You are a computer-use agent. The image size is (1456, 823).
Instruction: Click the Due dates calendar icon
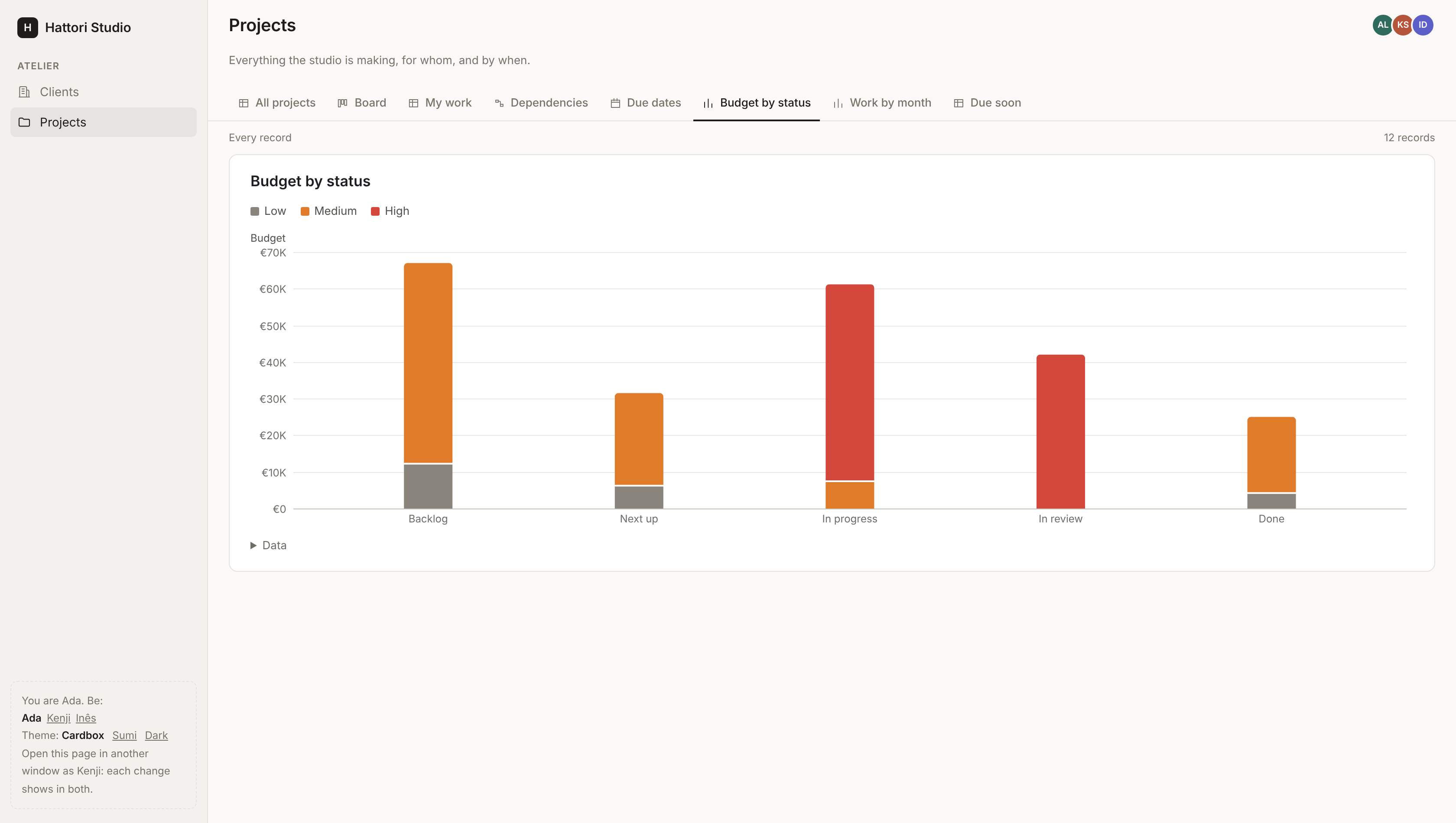pyautogui.click(x=615, y=103)
